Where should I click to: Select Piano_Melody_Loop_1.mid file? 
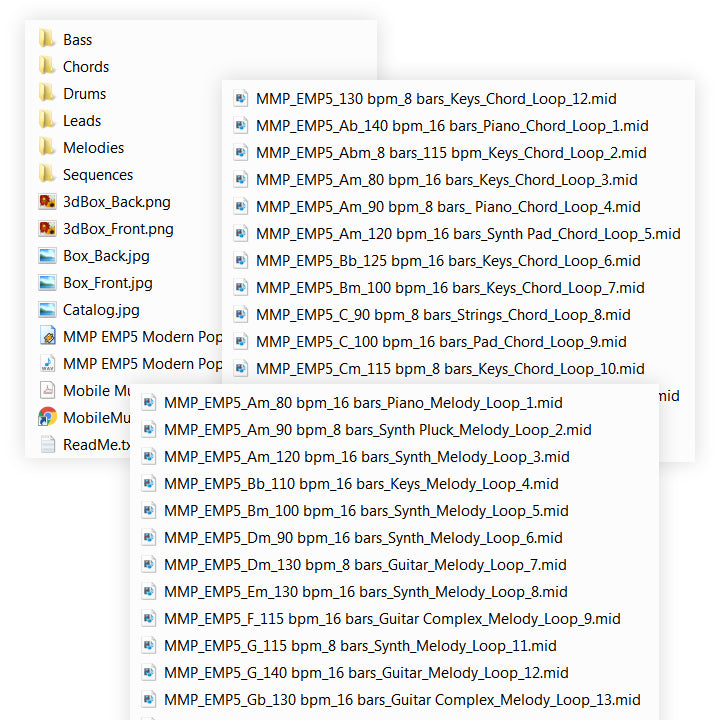coord(363,403)
